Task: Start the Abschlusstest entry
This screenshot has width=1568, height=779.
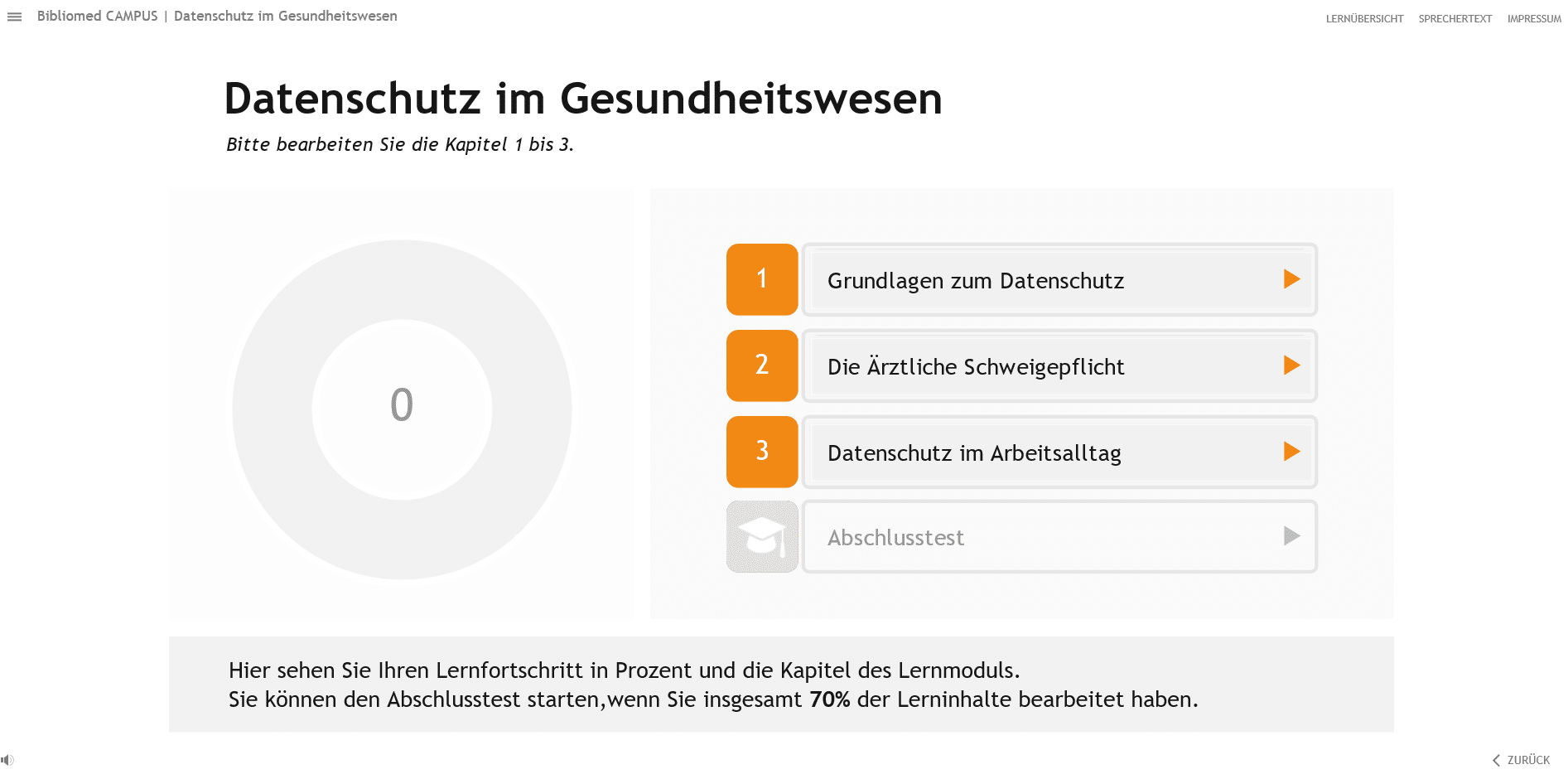Action: click(x=1059, y=536)
